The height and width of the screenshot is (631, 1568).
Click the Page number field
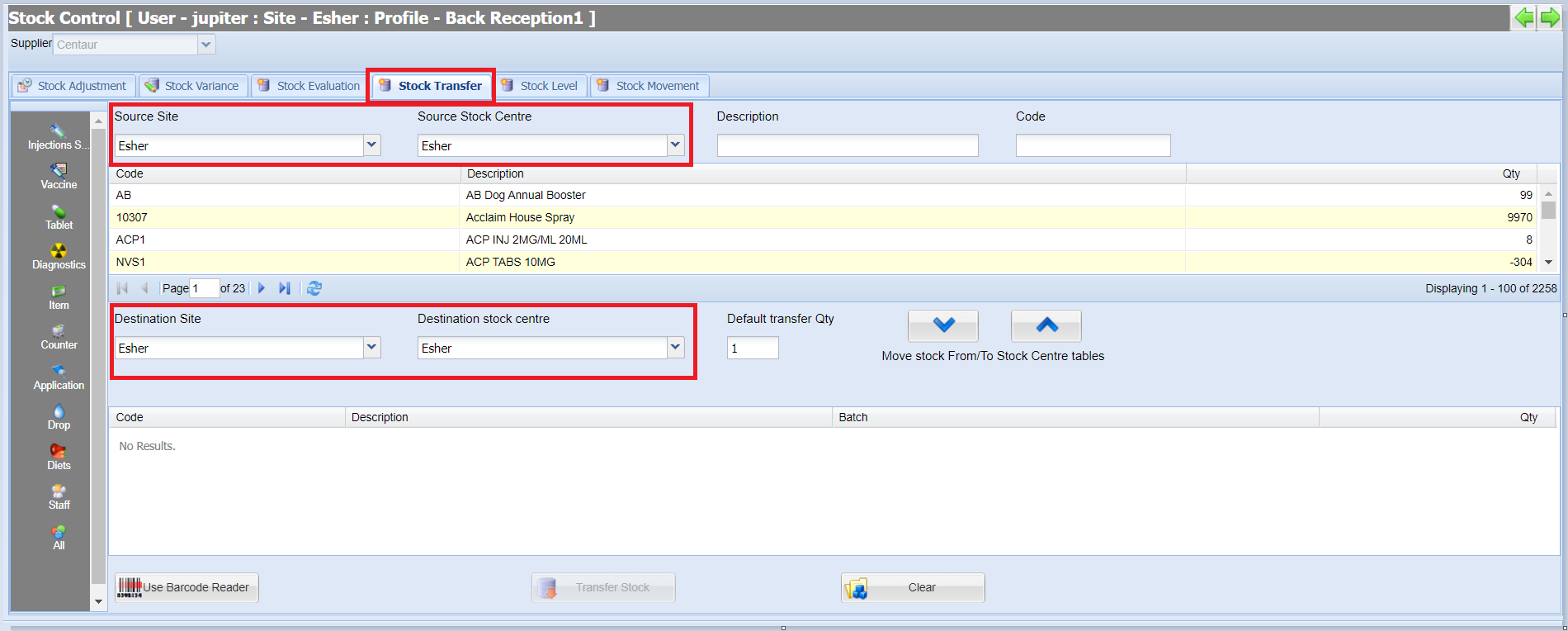(205, 288)
